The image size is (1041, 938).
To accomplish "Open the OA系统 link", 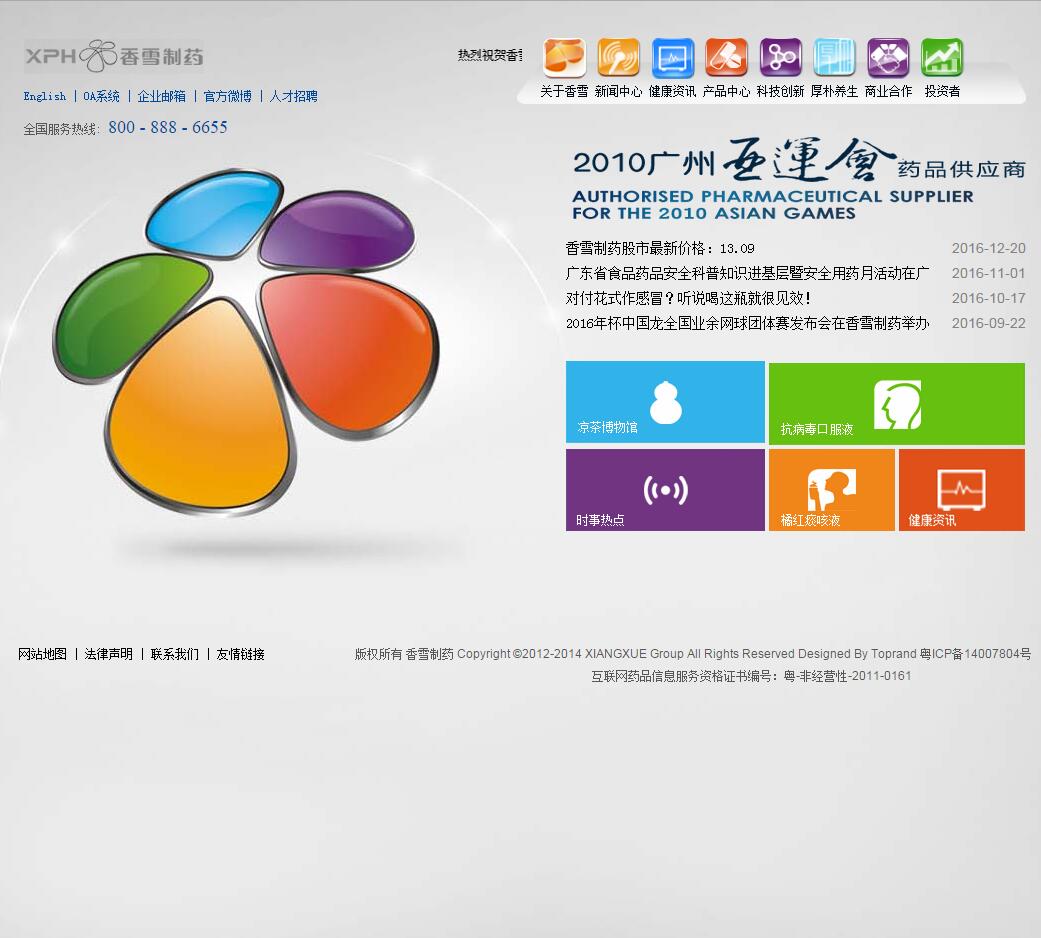I will click(102, 96).
